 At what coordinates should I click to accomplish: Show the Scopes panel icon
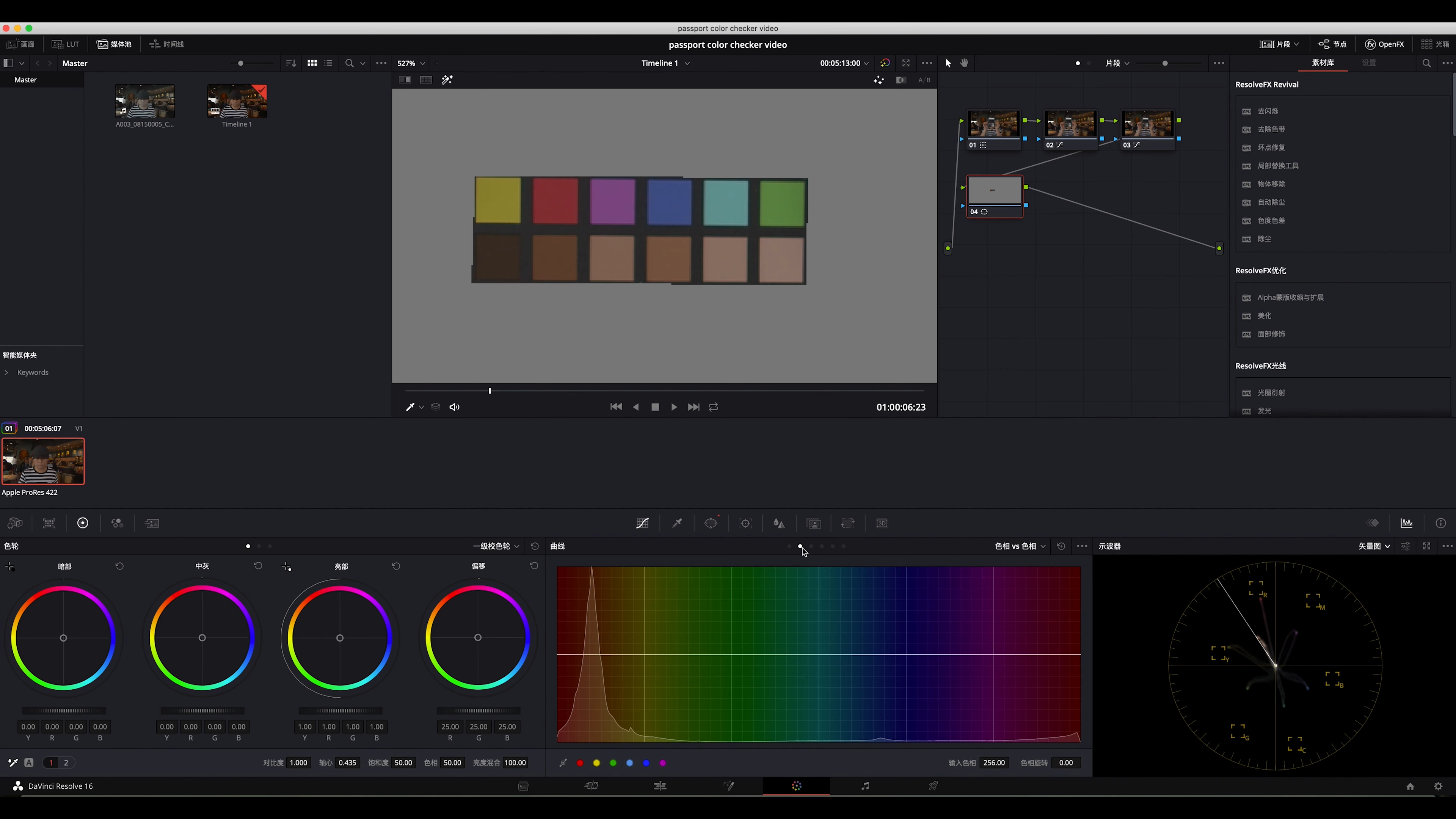(1406, 523)
